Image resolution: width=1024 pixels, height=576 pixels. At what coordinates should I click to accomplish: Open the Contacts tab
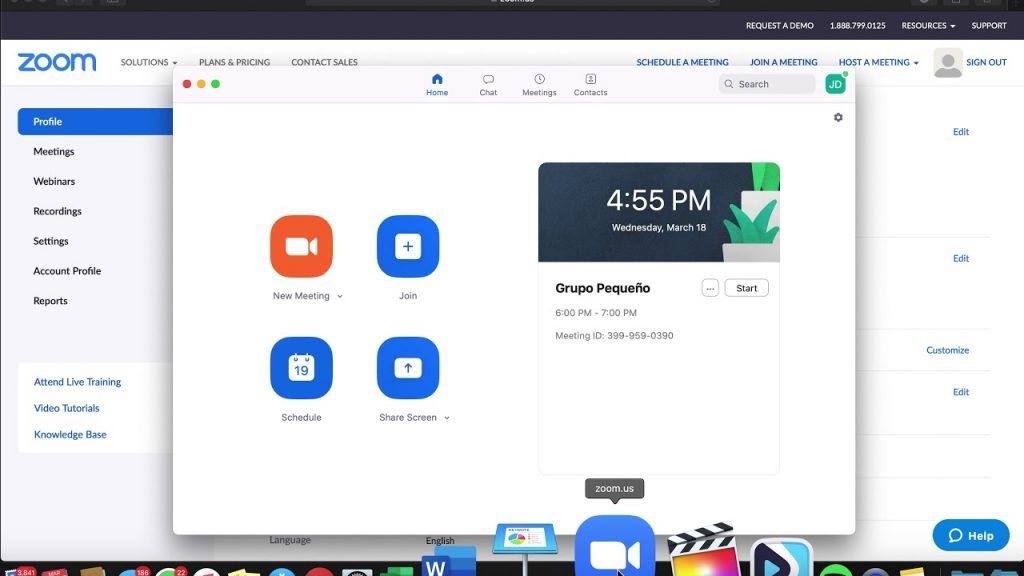click(x=590, y=85)
